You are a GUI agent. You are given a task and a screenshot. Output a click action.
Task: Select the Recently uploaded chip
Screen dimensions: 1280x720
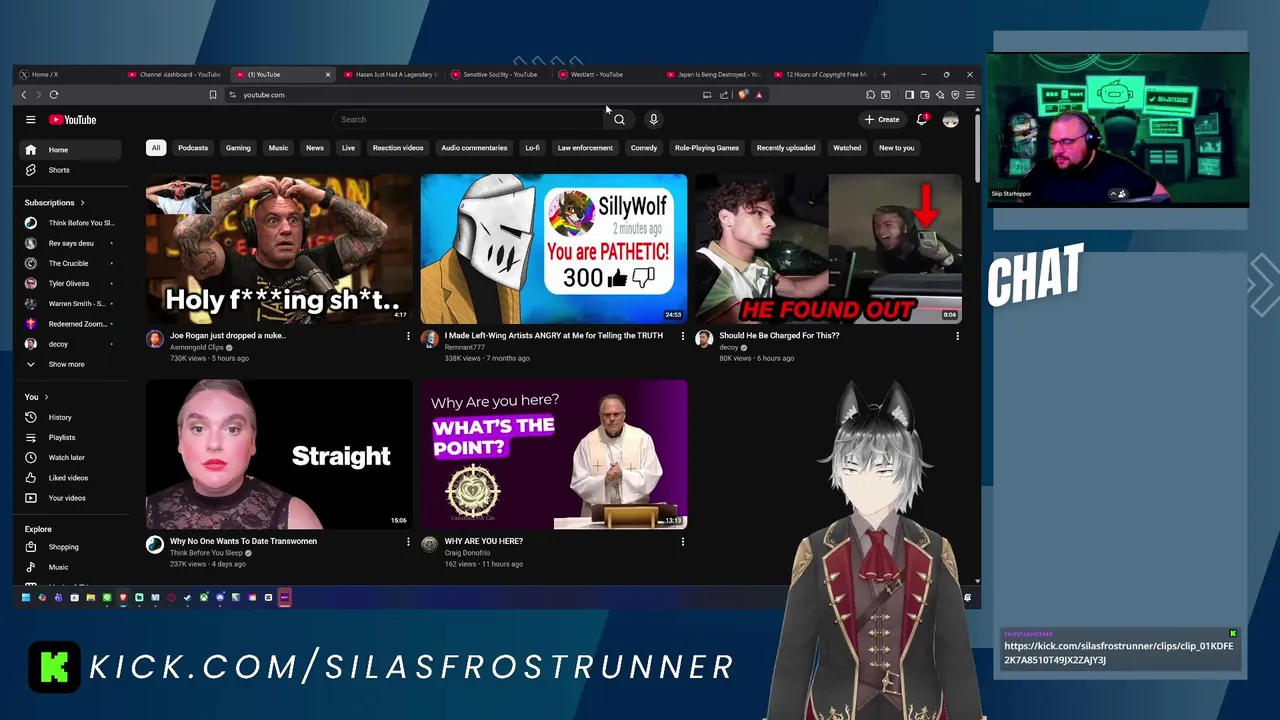click(786, 148)
